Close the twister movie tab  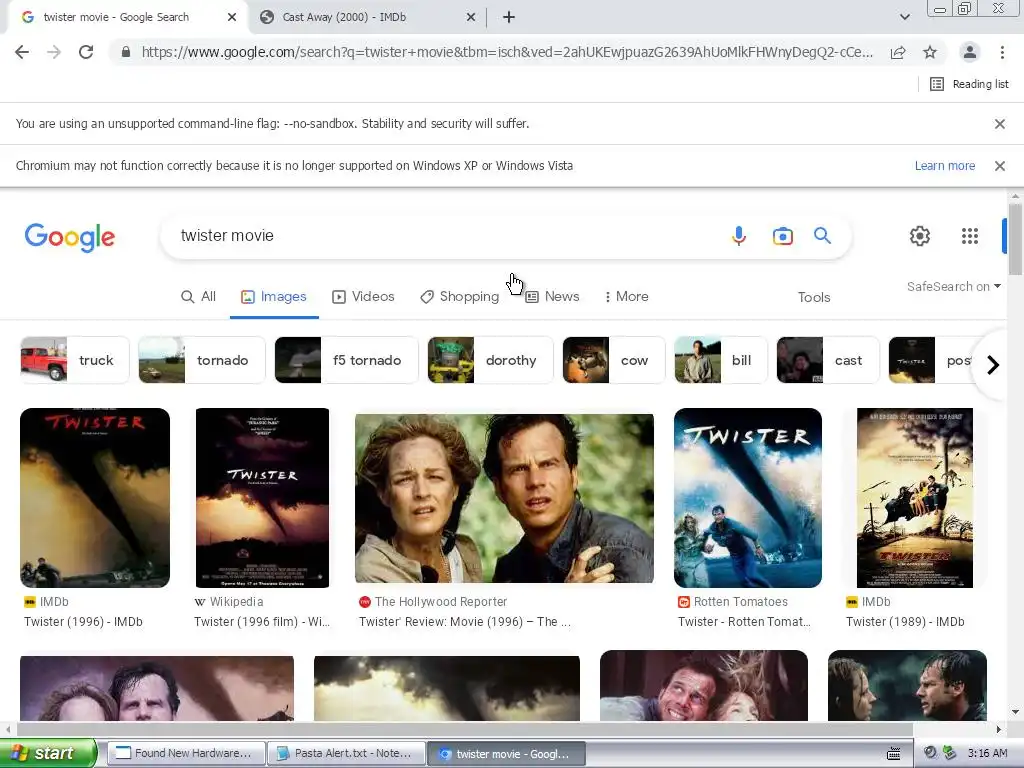tap(232, 17)
